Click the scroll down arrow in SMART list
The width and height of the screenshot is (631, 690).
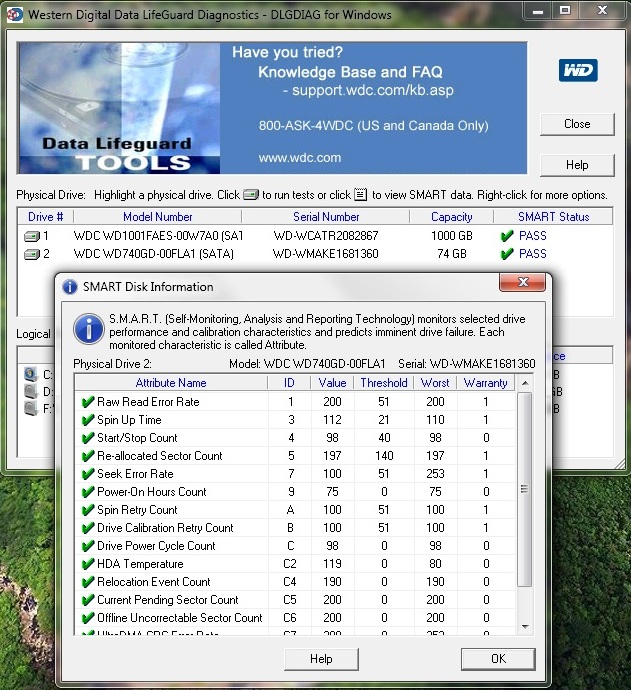point(525,627)
